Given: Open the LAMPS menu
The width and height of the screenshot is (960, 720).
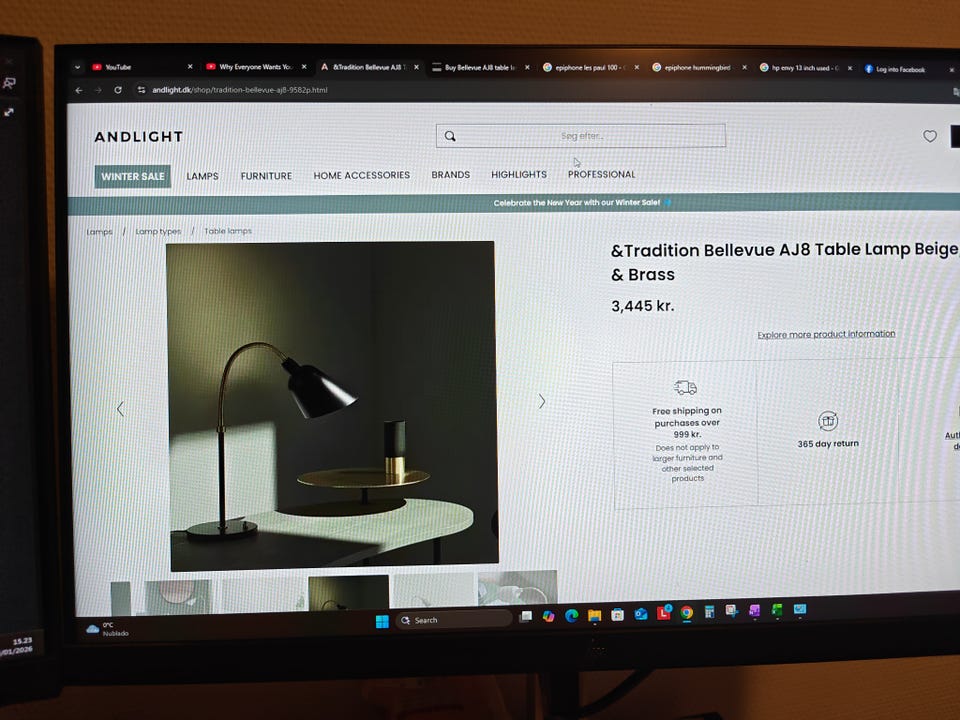Looking at the screenshot, I should [x=202, y=176].
